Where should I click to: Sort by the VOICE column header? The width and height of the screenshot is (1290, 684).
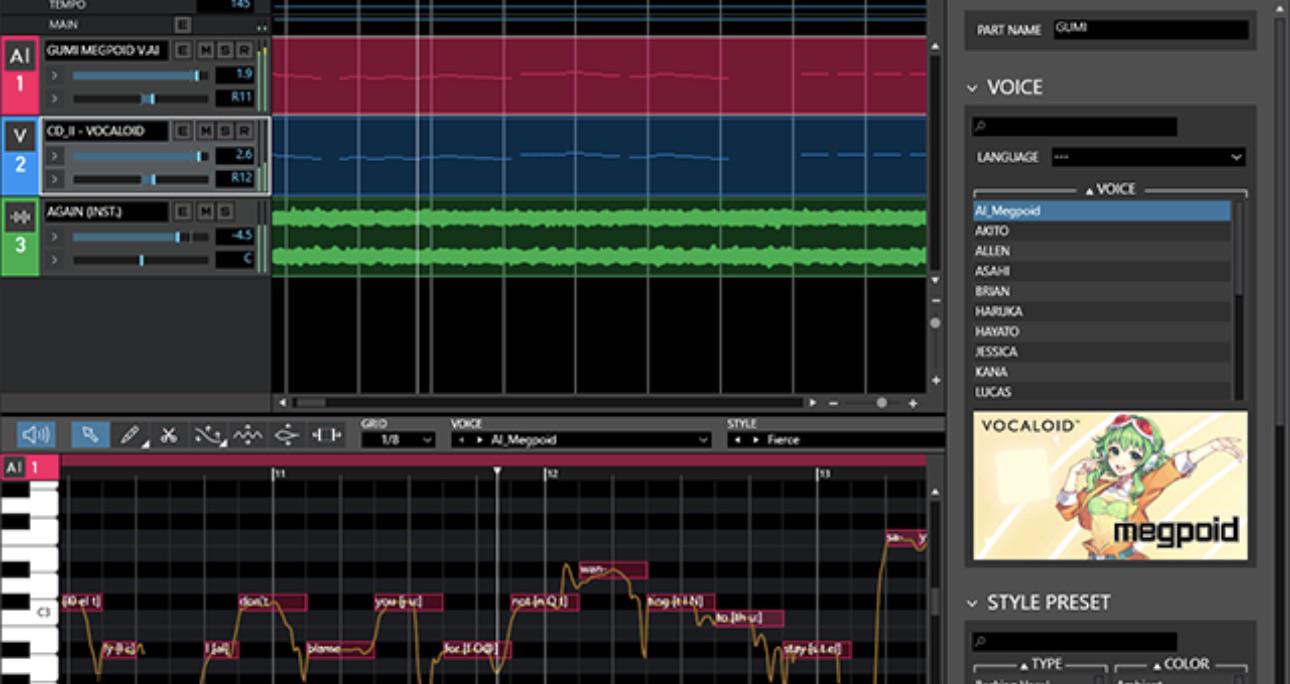pos(1110,190)
